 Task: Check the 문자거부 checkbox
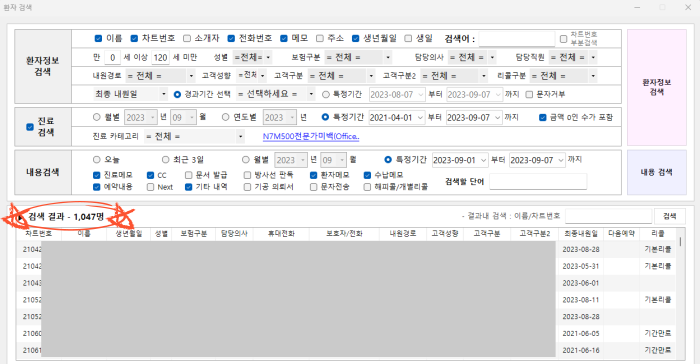pos(529,94)
